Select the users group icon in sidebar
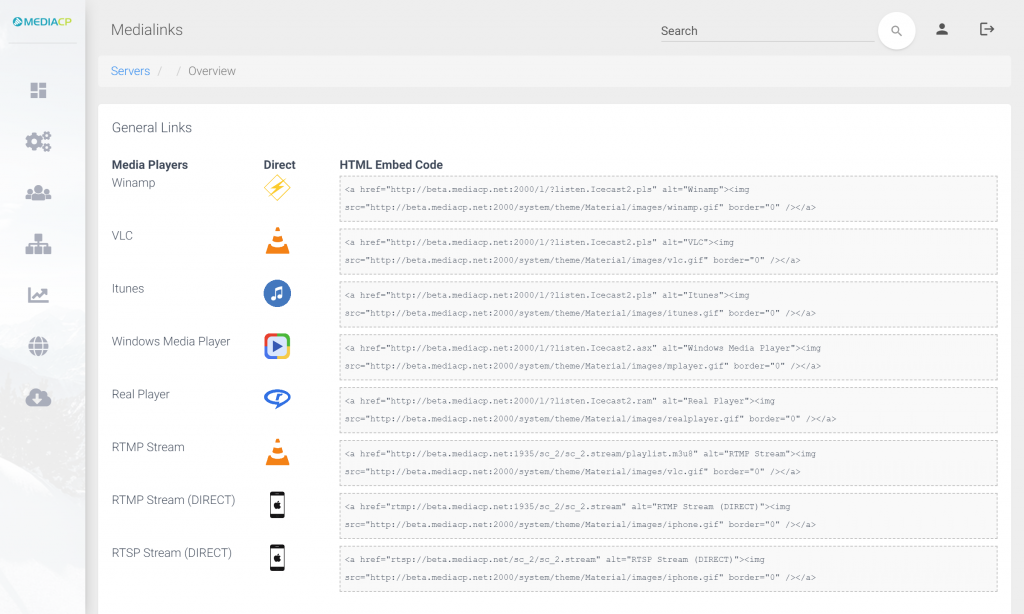Image resolution: width=1024 pixels, height=614 pixels. [x=38, y=193]
